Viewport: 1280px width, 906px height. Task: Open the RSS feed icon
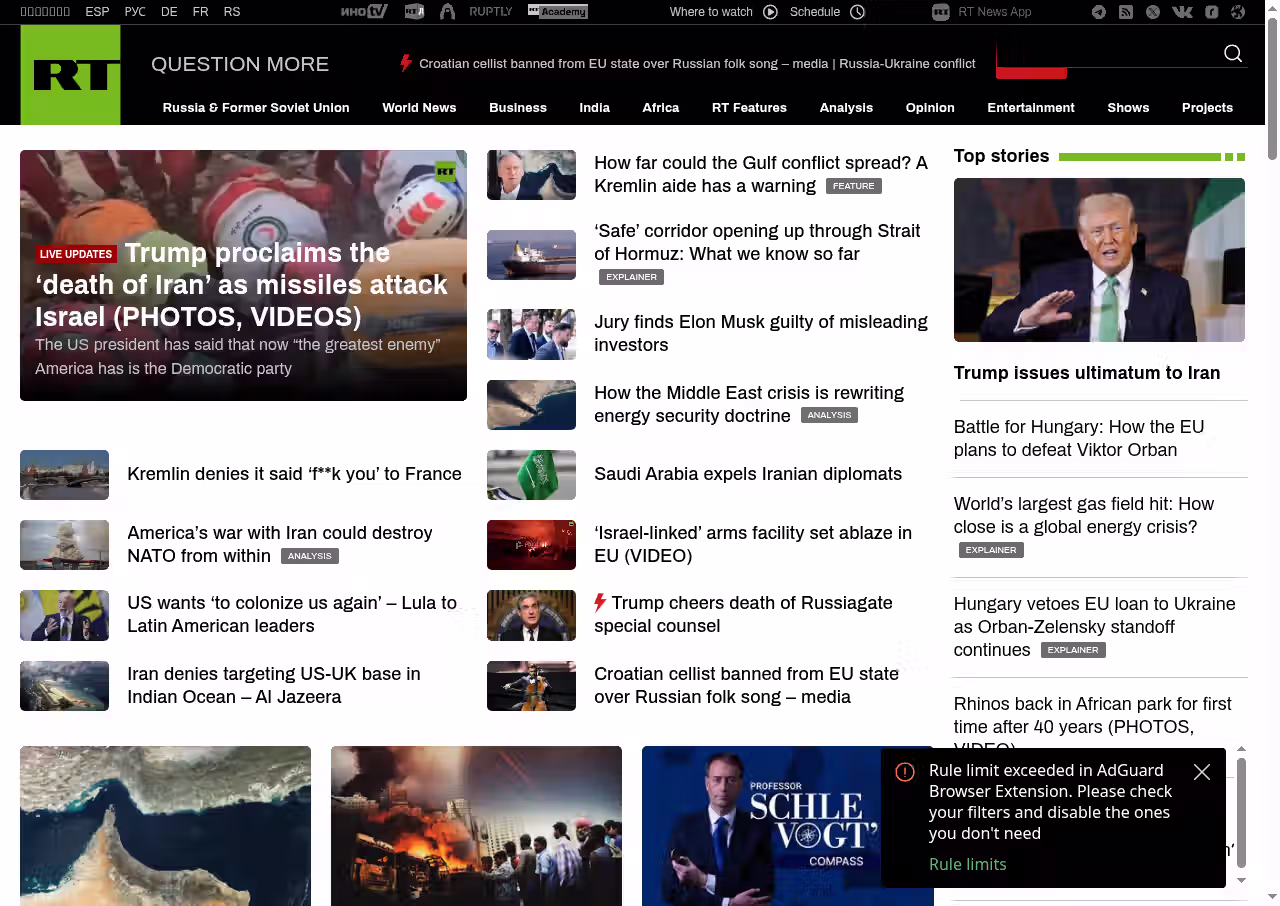pos(1126,12)
